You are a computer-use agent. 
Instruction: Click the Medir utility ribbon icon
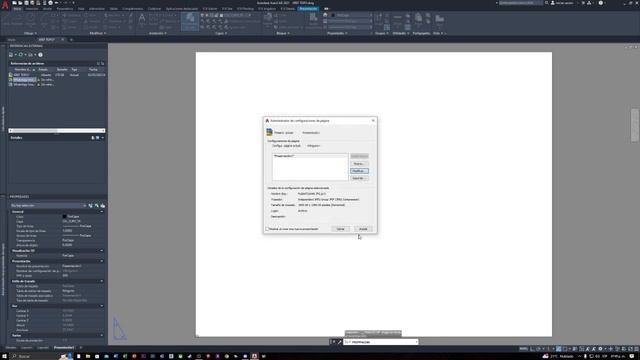click(x=398, y=20)
